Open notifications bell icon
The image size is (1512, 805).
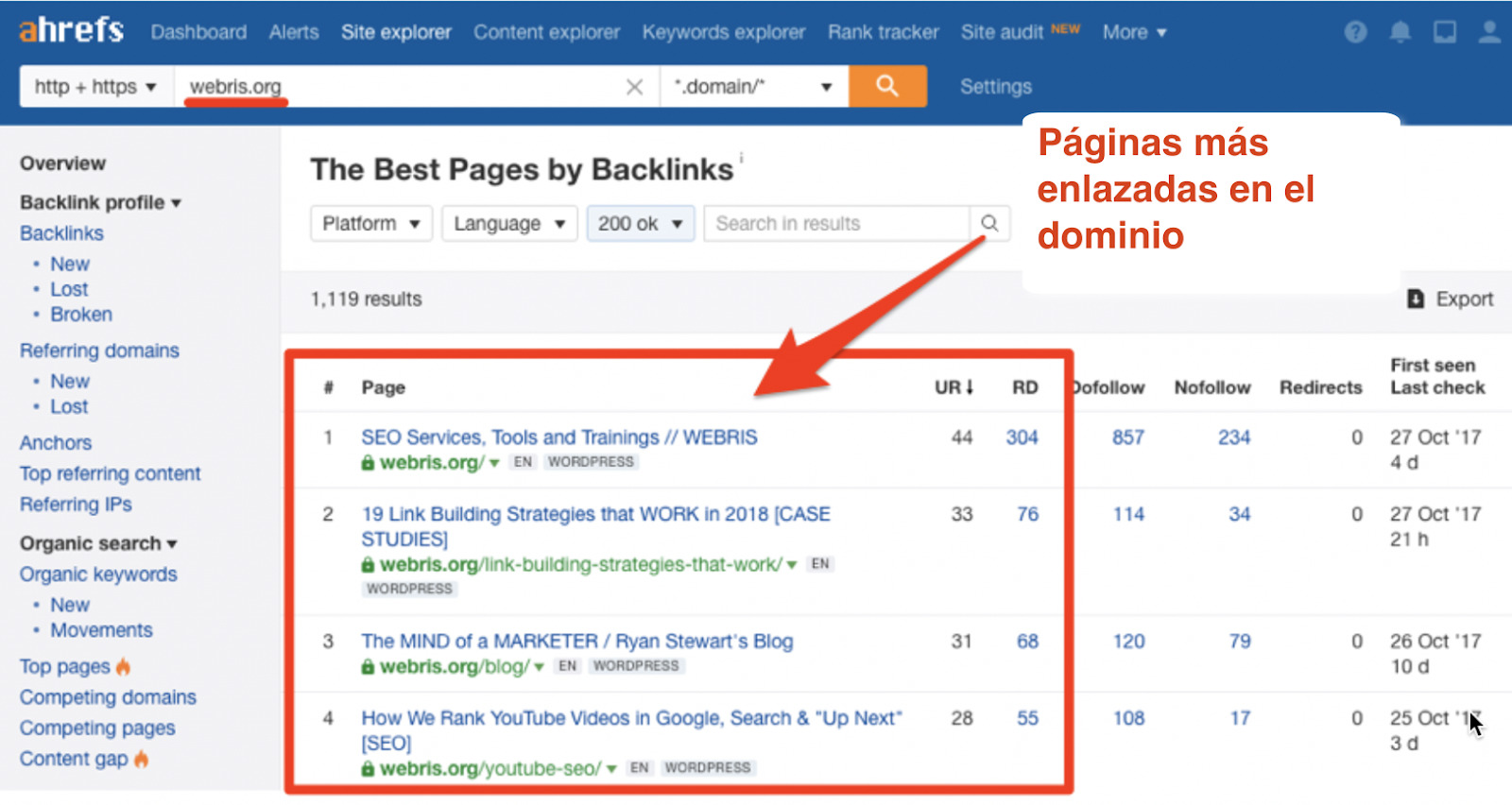coord(1400,32)
